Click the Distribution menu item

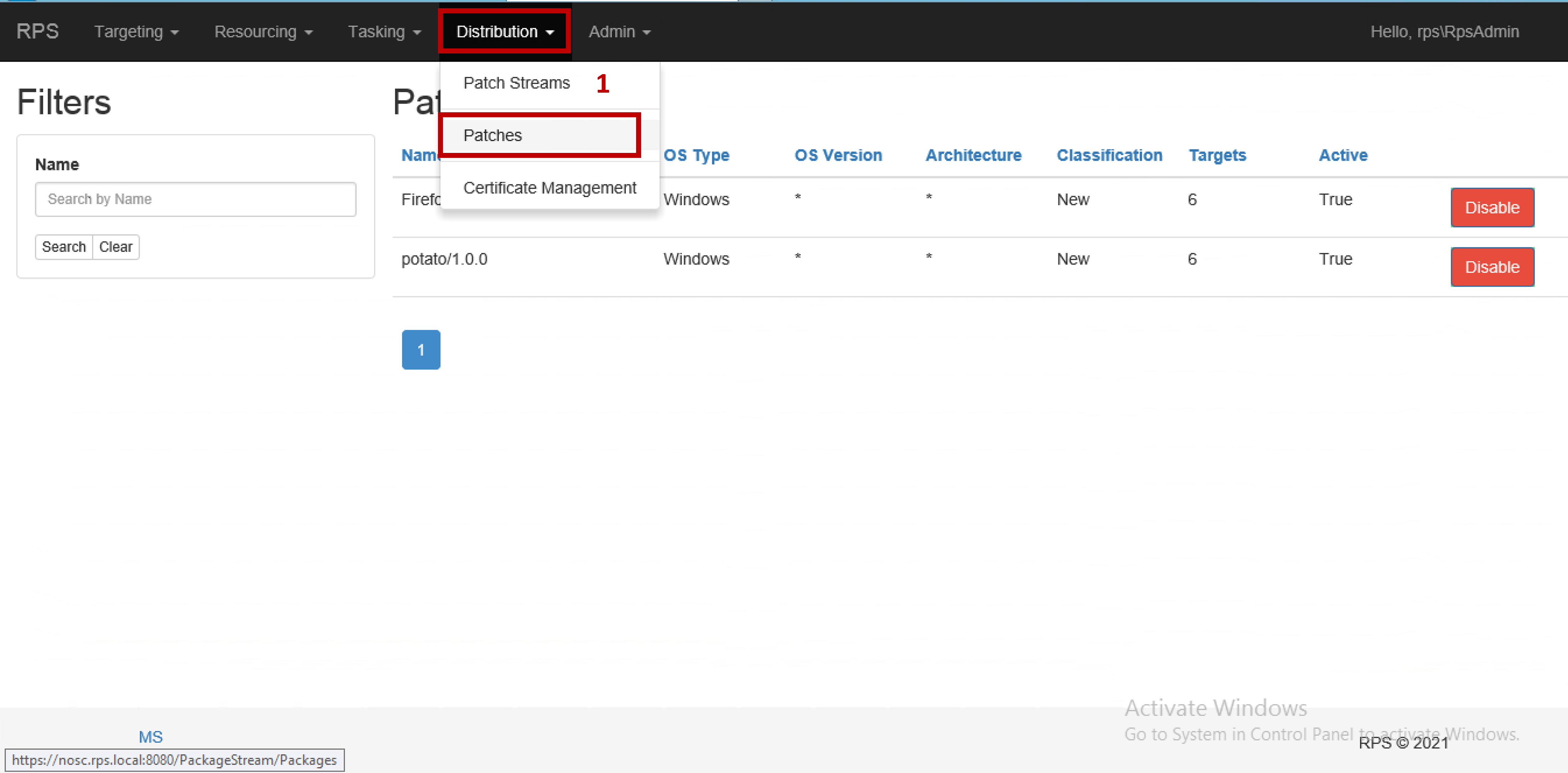504,32
